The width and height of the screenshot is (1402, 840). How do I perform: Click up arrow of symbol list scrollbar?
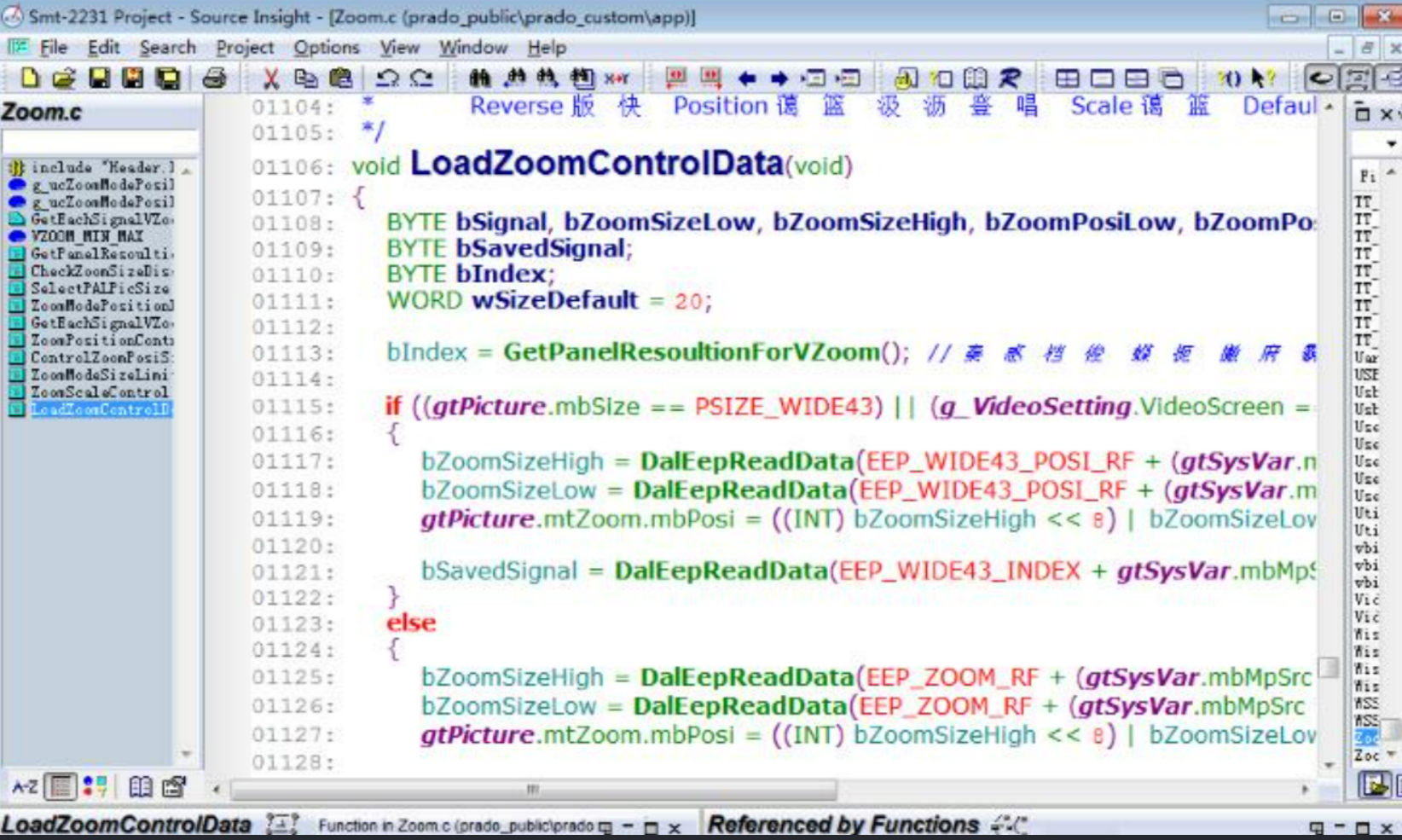[187, 170]
